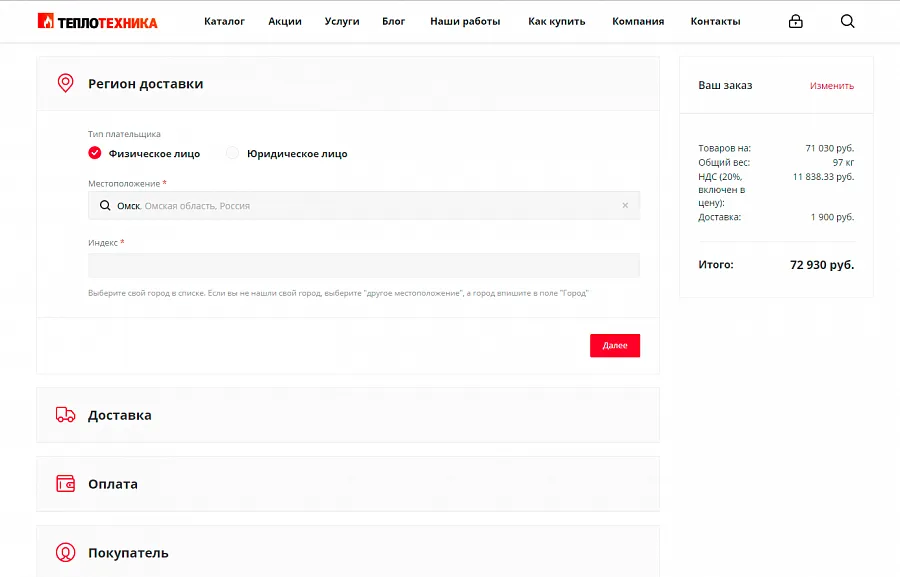Click the Ваш заказ heading

pyautogui.click(x=725, y=85)
